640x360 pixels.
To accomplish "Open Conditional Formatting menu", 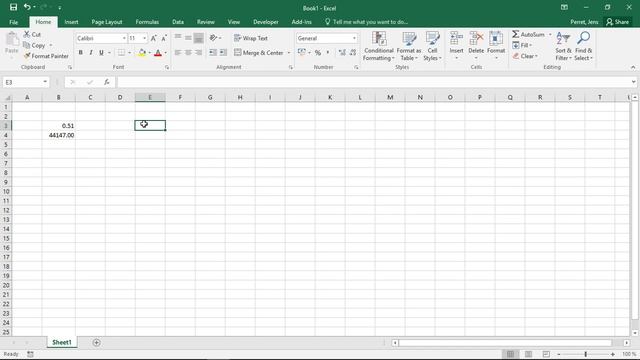I will pyautogui.click(x=379, y=46).
